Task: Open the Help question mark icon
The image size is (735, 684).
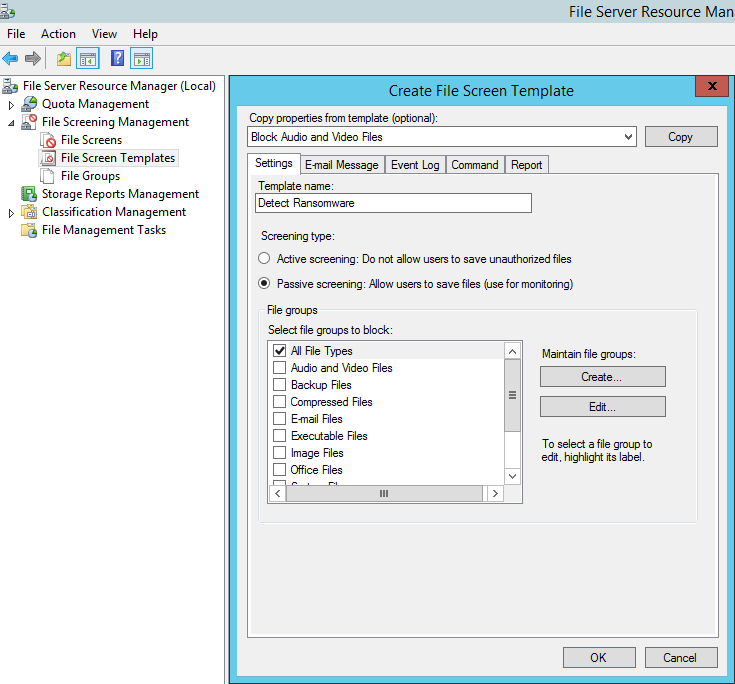Action: click(x=117, y=59)
